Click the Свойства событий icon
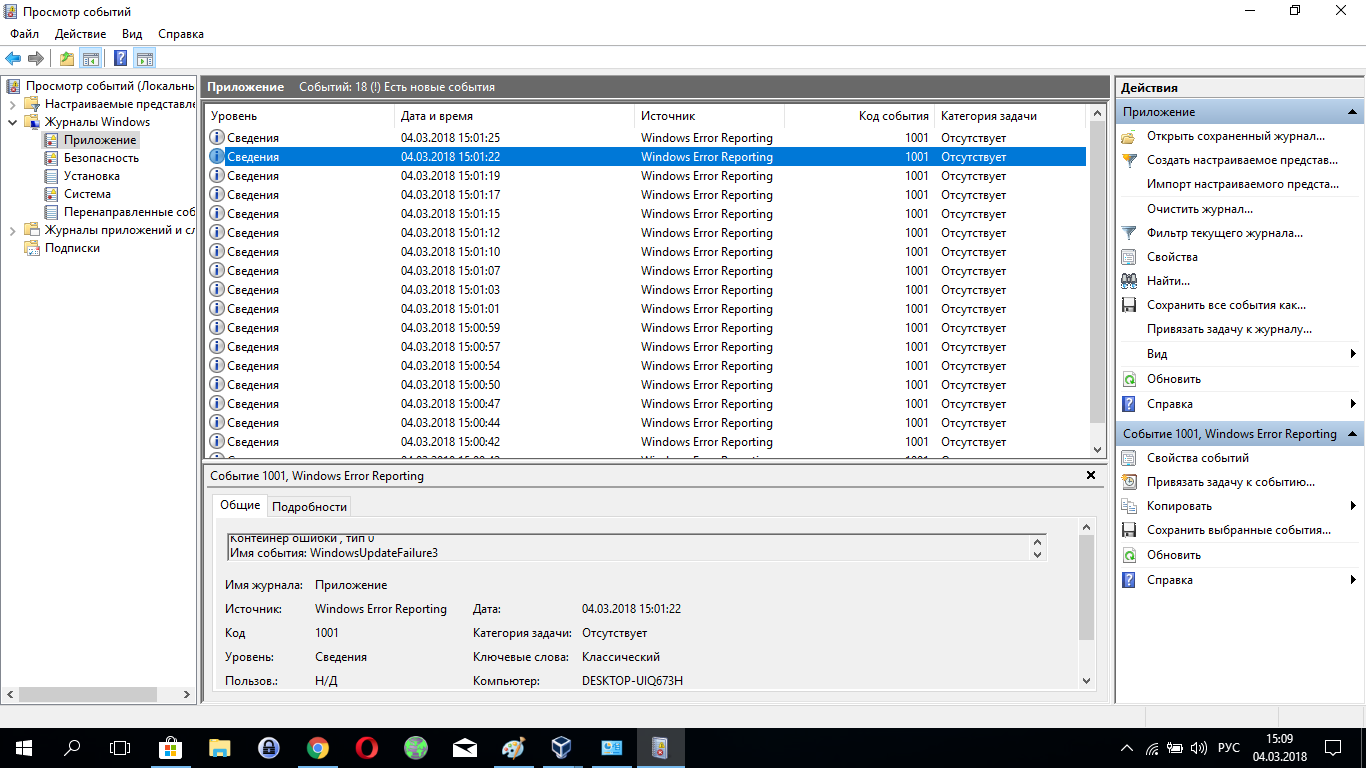 click(x=1129, y=458)
